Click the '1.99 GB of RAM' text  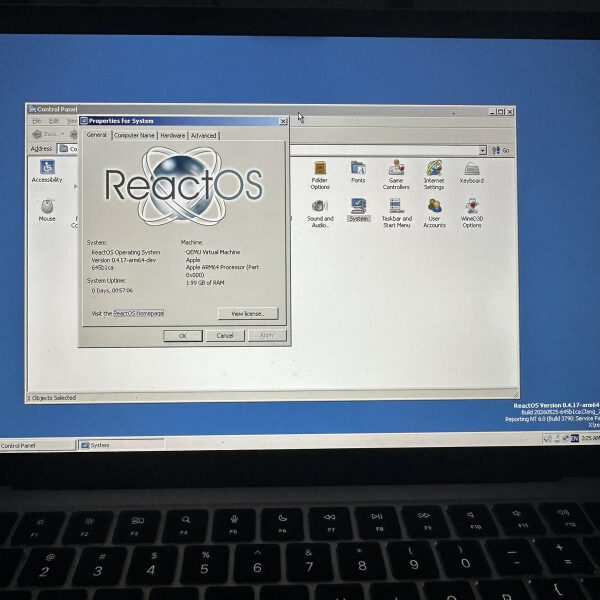(205, 283)
